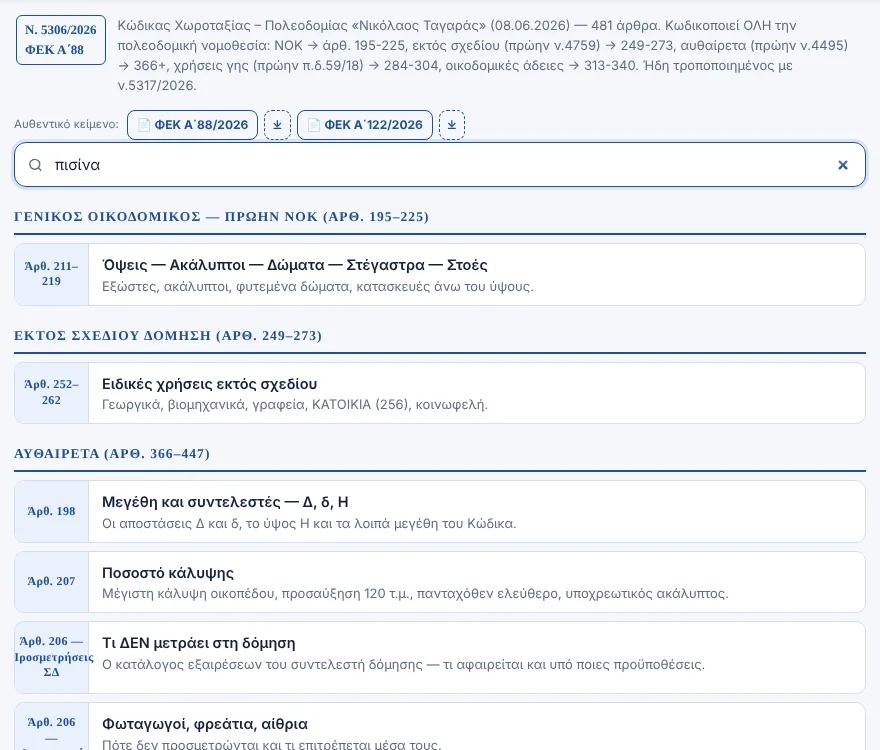Clear the search with the X icon

pyautogui.click(x=842, y=165)
